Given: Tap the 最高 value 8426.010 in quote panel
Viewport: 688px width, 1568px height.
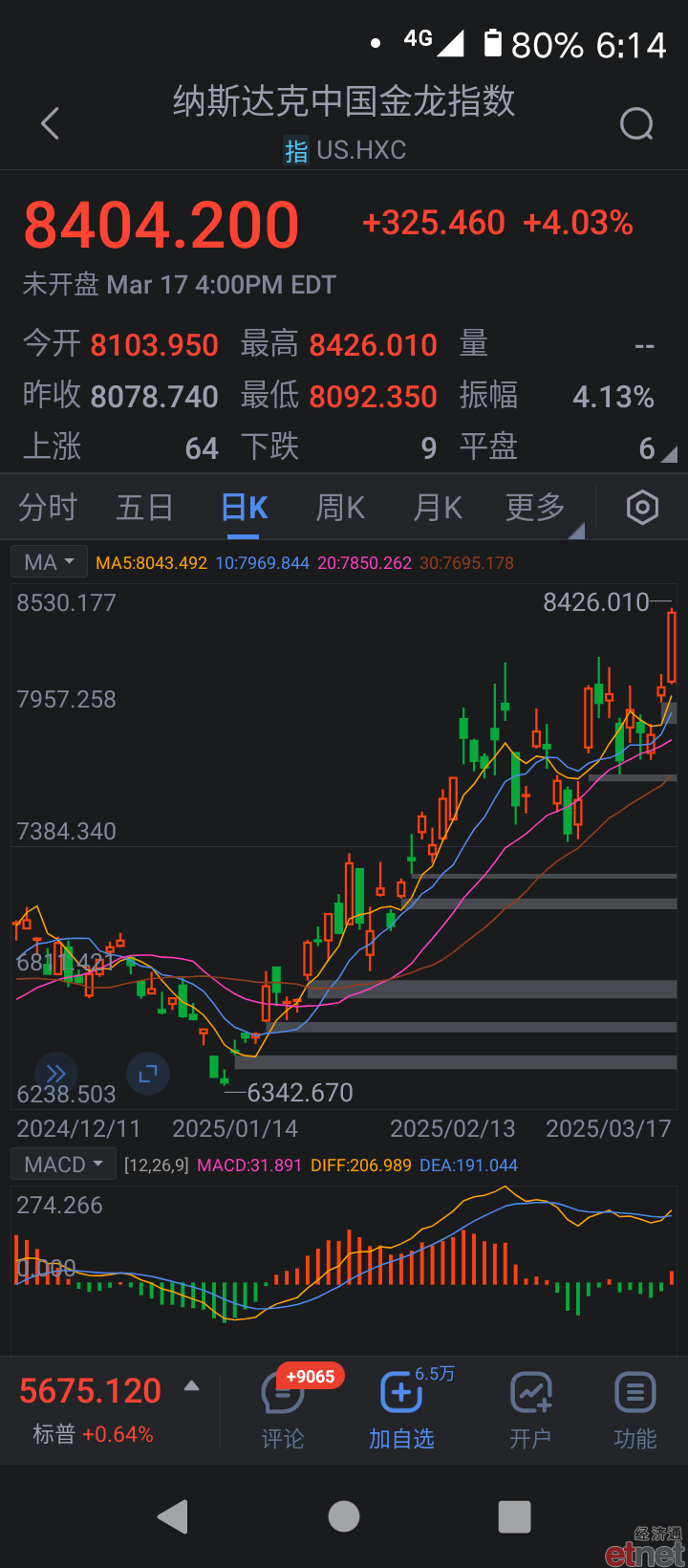Looking at the screenshot, I should click(374, 345).
